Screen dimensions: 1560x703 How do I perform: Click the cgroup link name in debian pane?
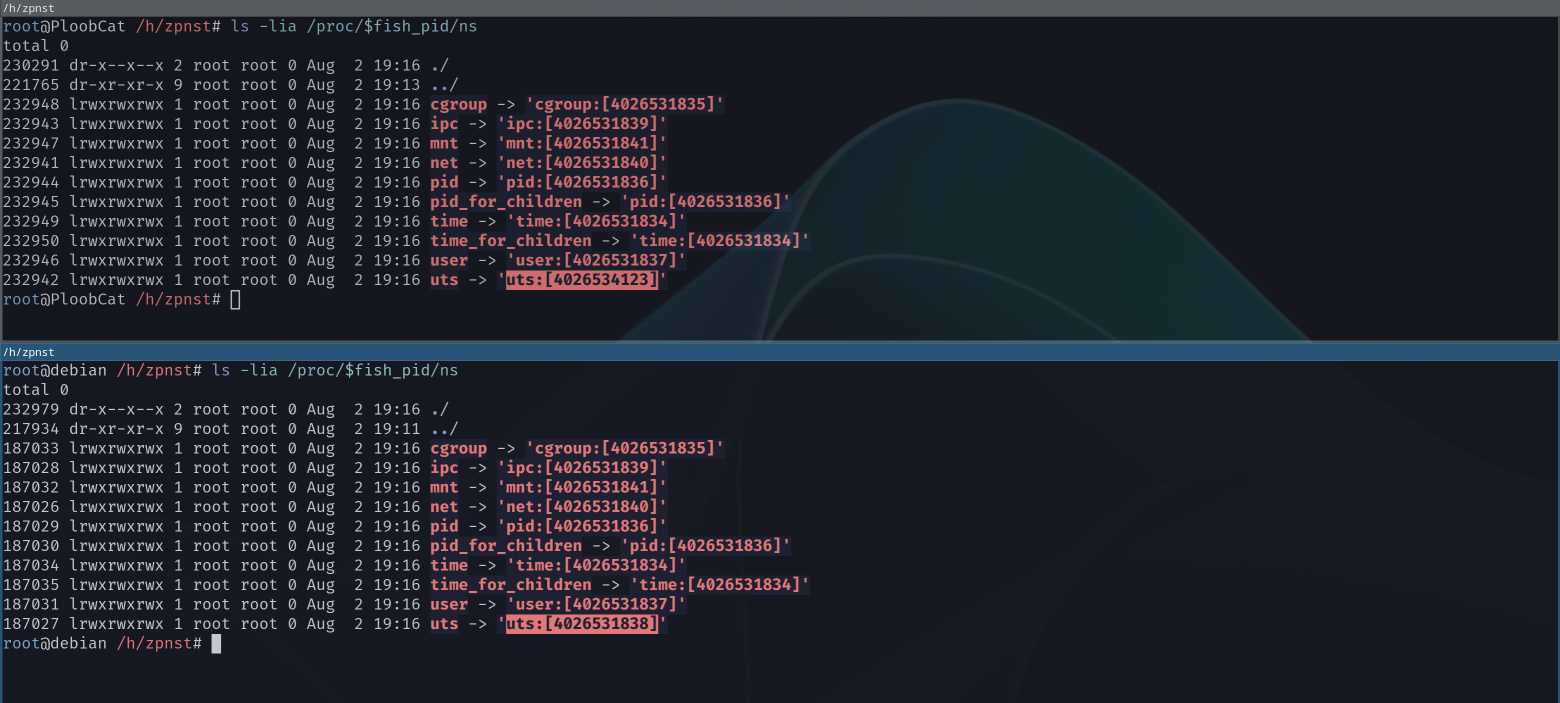click(459, 449)
